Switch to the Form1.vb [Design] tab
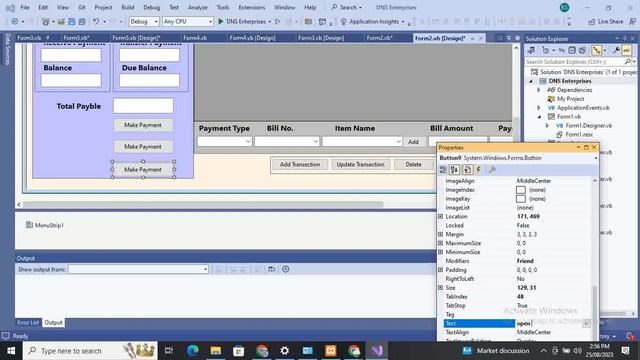 pyautogui.click(x=321, y=38)
